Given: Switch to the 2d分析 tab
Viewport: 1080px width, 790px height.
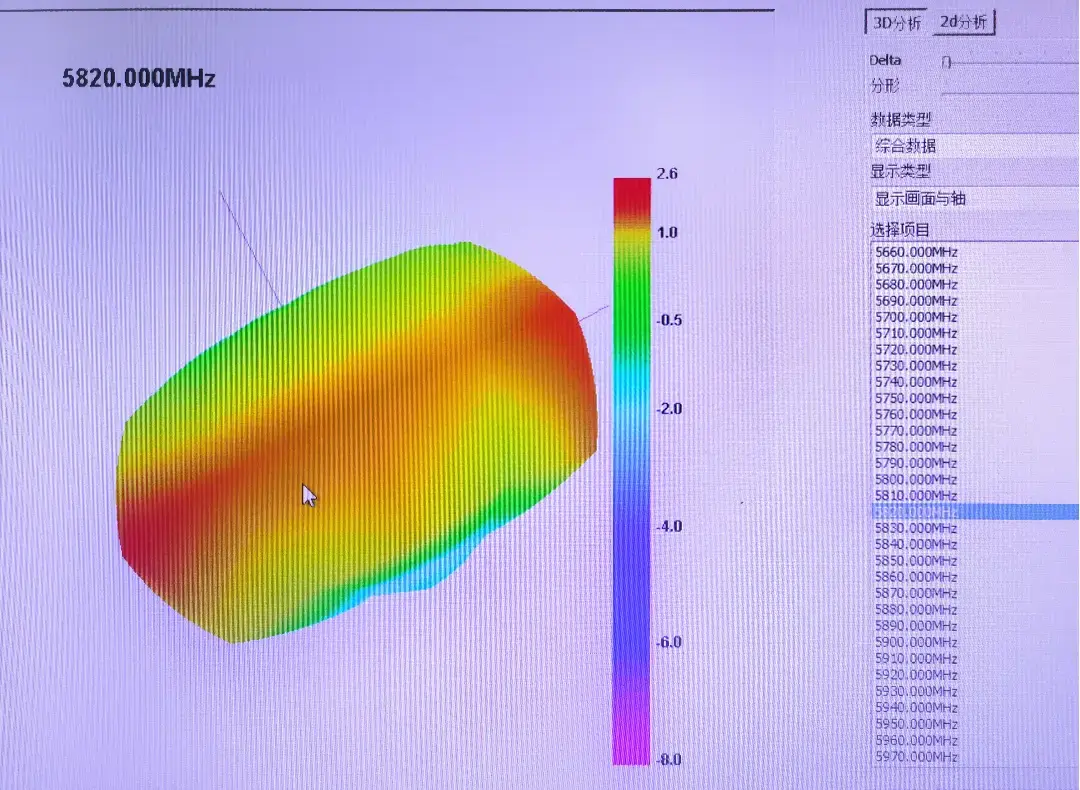Looking at the screenshot, I should pyautogui.click(x=963, y=22).
